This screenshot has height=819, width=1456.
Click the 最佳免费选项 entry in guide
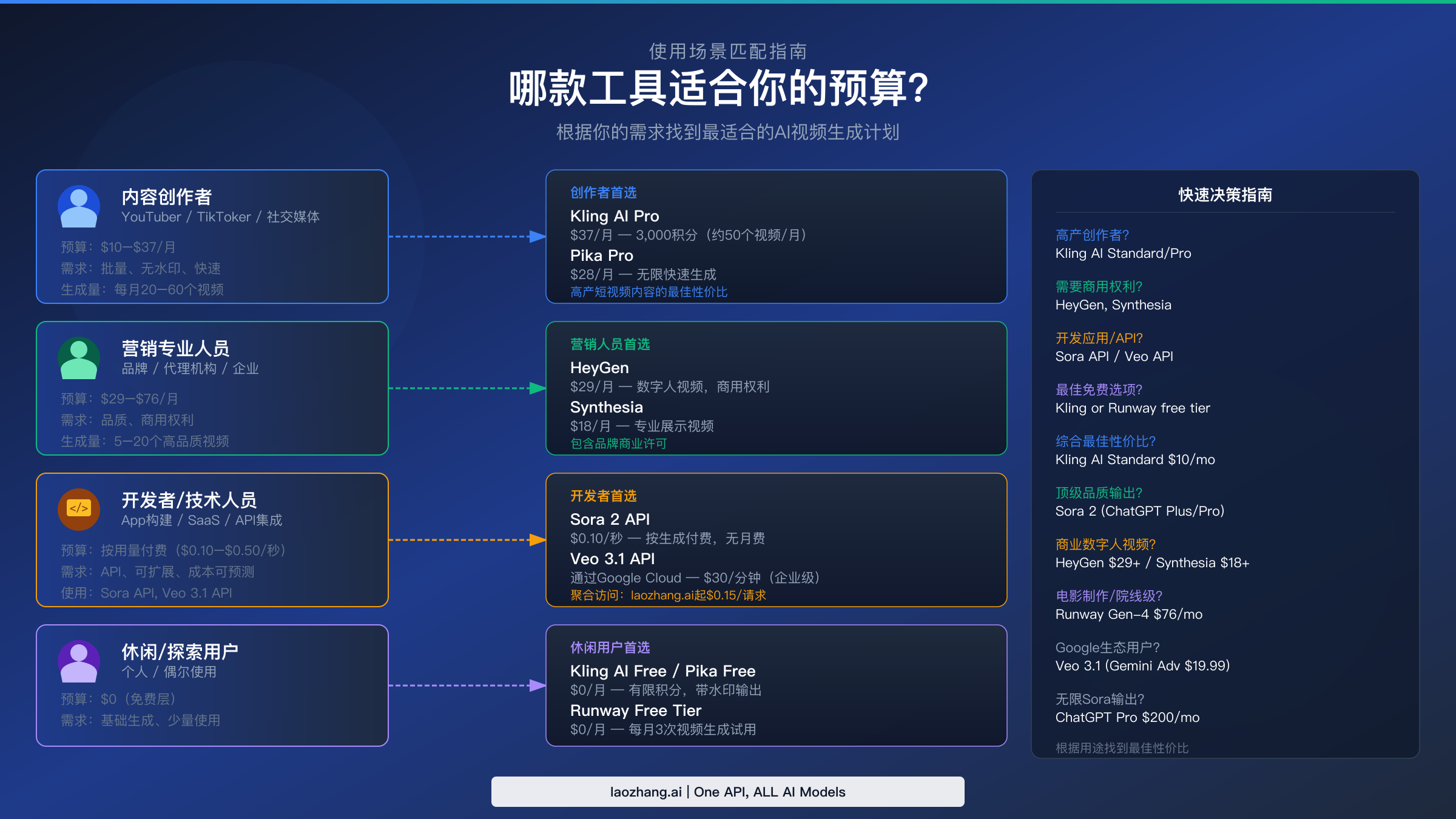(x=1098, y=389)
